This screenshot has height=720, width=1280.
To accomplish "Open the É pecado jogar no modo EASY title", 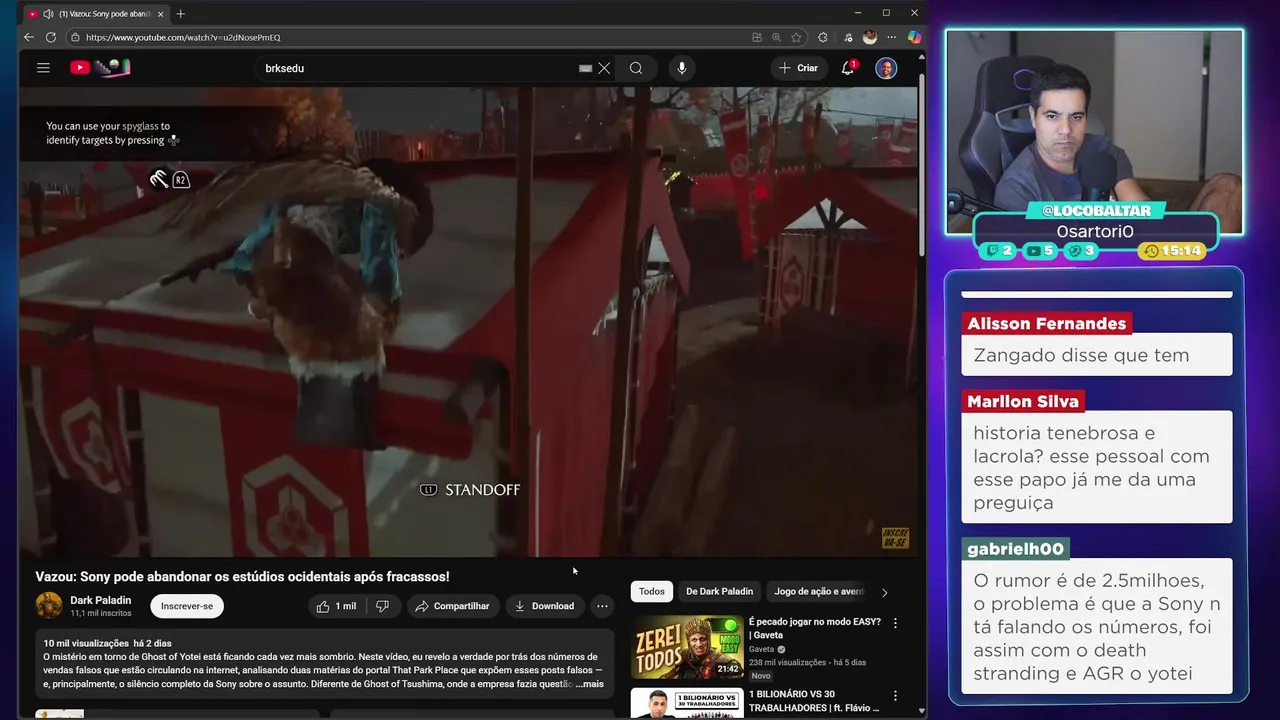I will [815, 628].
